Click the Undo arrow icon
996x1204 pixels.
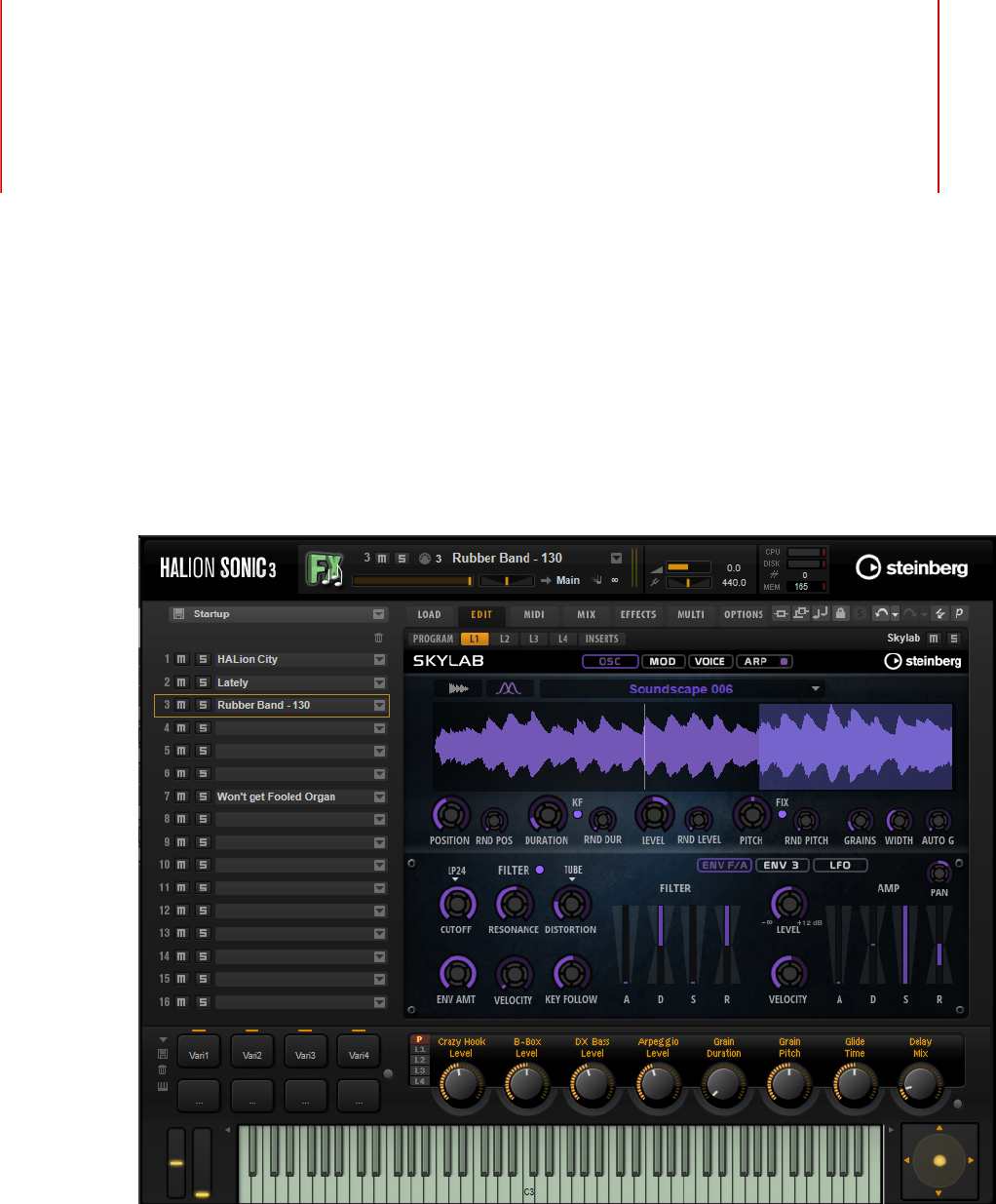(881, 614)
